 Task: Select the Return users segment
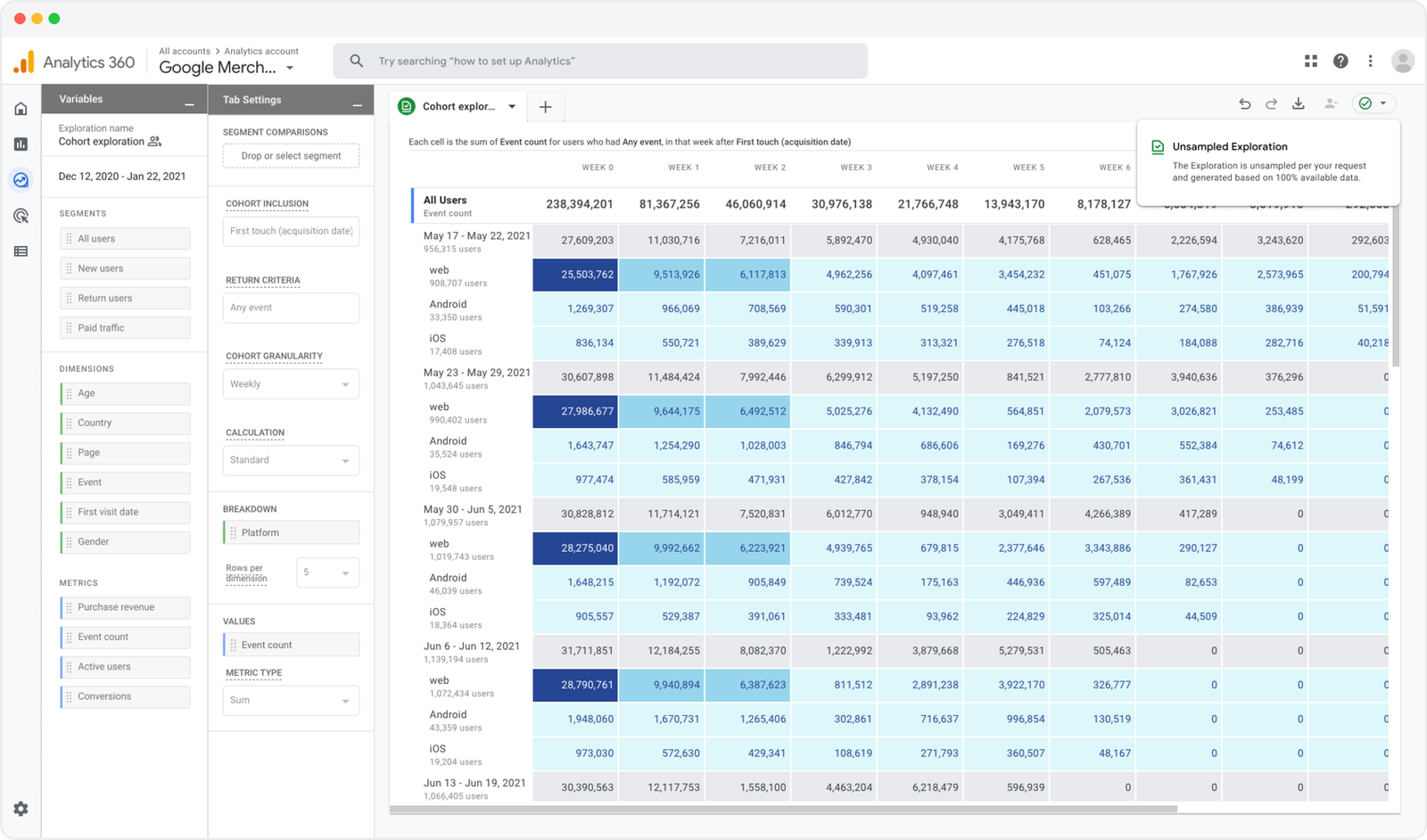[125, 299]
